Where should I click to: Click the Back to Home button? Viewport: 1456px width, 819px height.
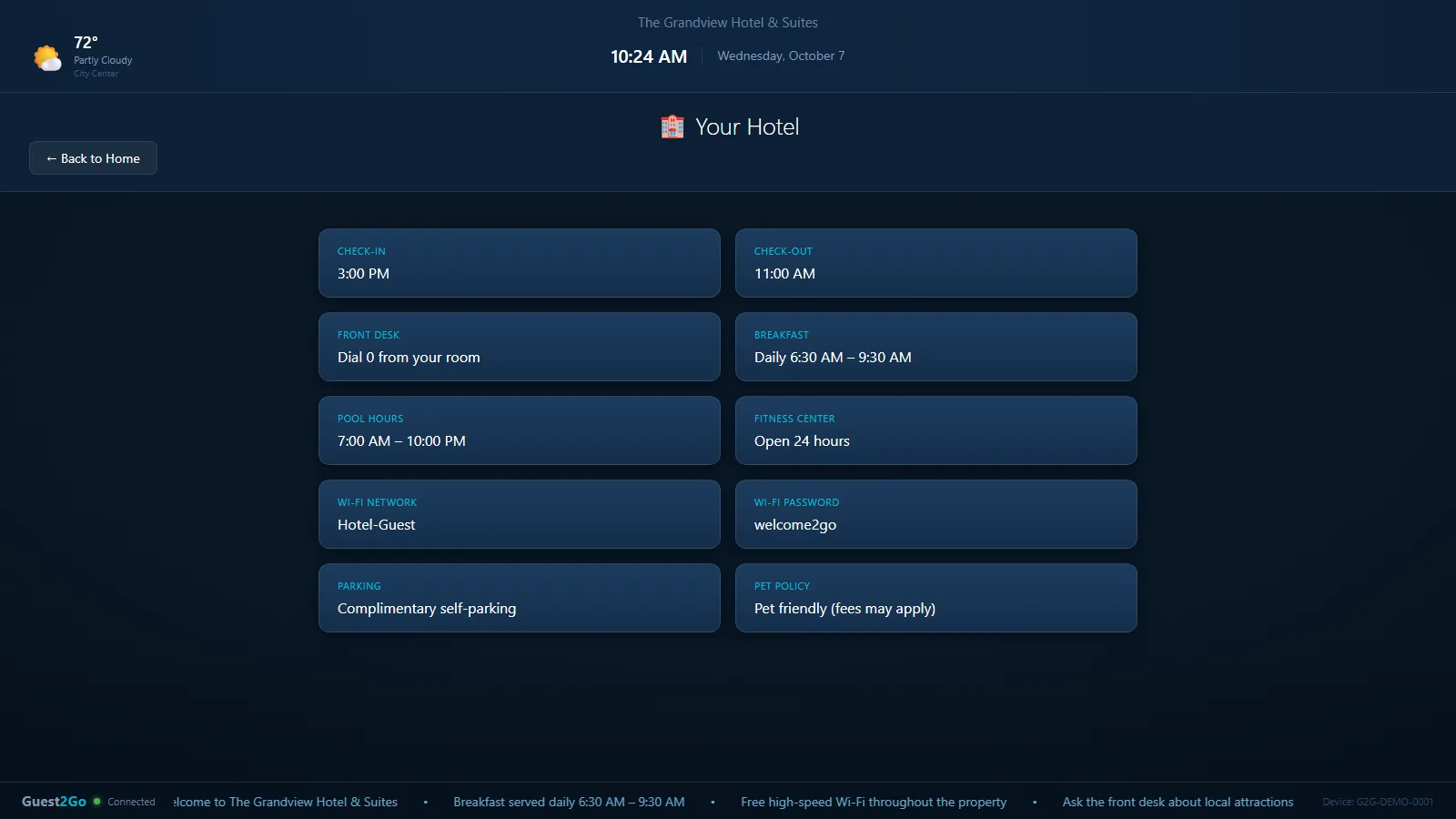93,158
